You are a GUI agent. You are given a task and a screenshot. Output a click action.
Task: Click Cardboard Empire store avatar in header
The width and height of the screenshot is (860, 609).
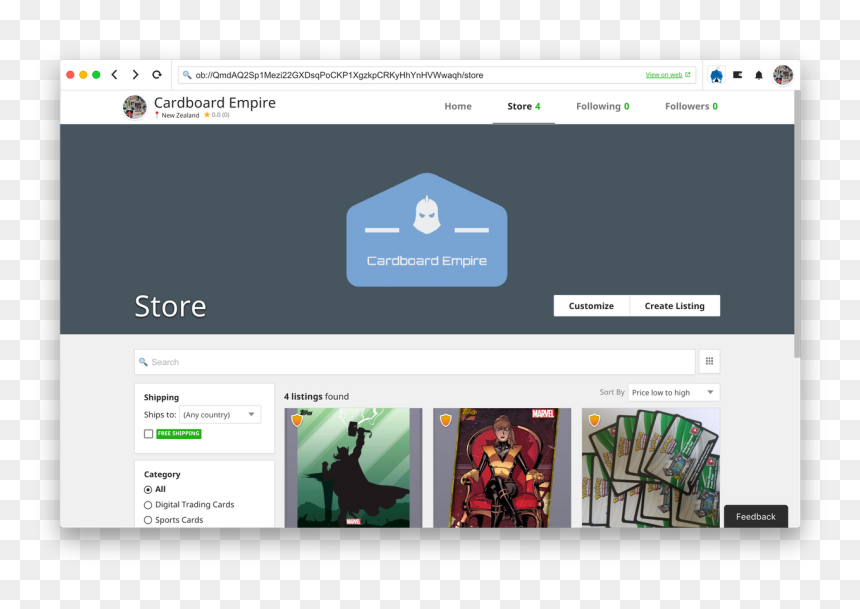(x=134, y=106)
